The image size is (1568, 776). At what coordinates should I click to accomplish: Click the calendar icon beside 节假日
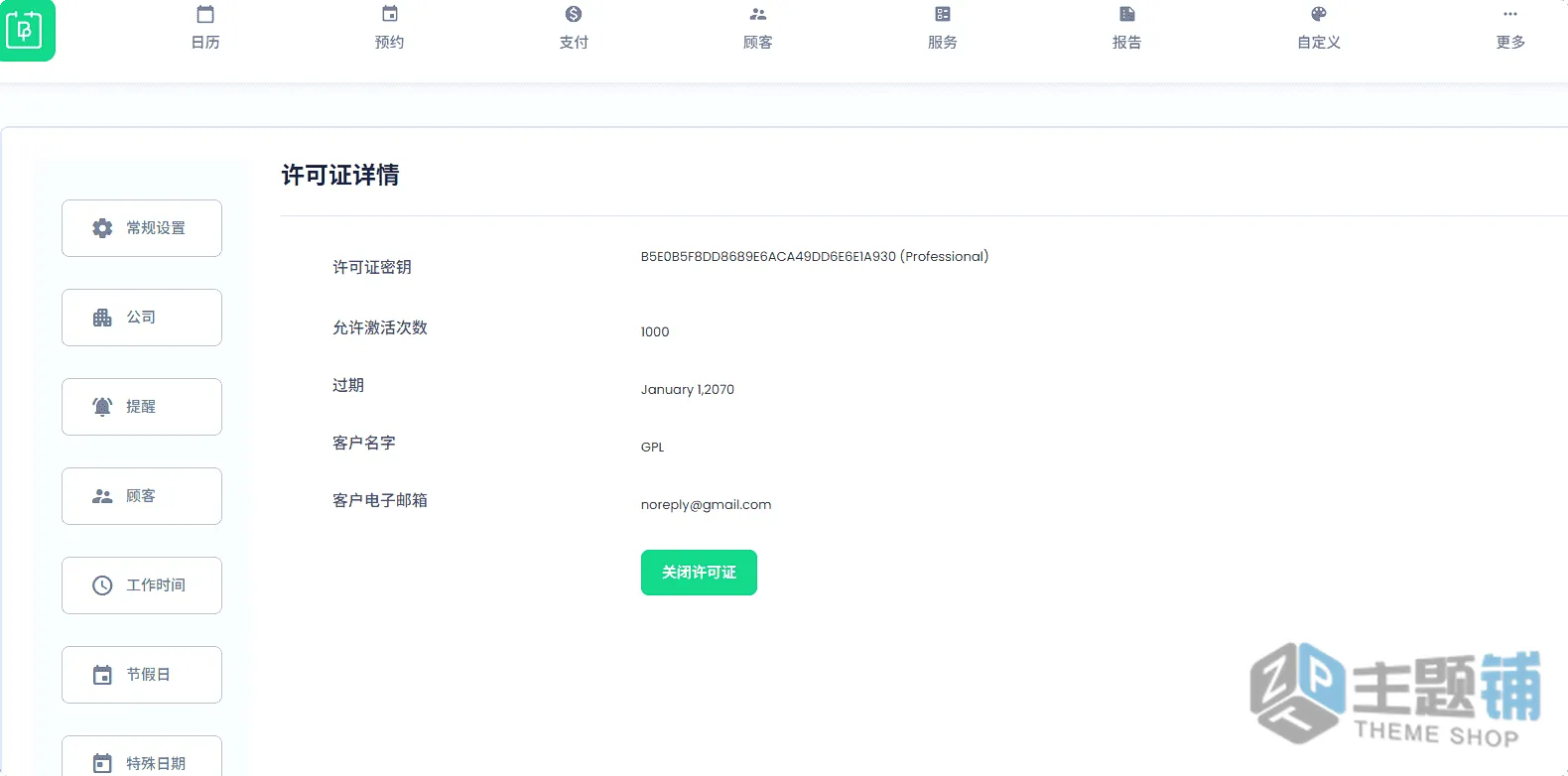(x=102, y=675)
